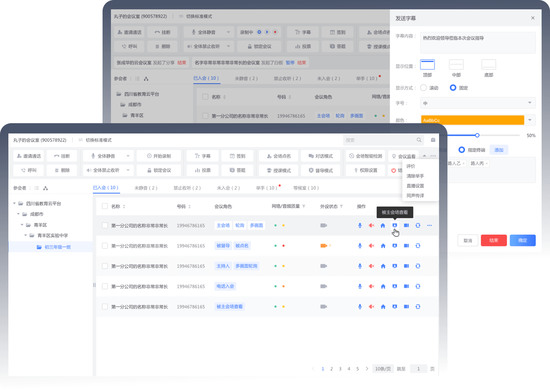The width and height of the screenshot is (550, 392).
Task: Select 固定 radio in 发送字幕 panel
Action: (453, 88)
